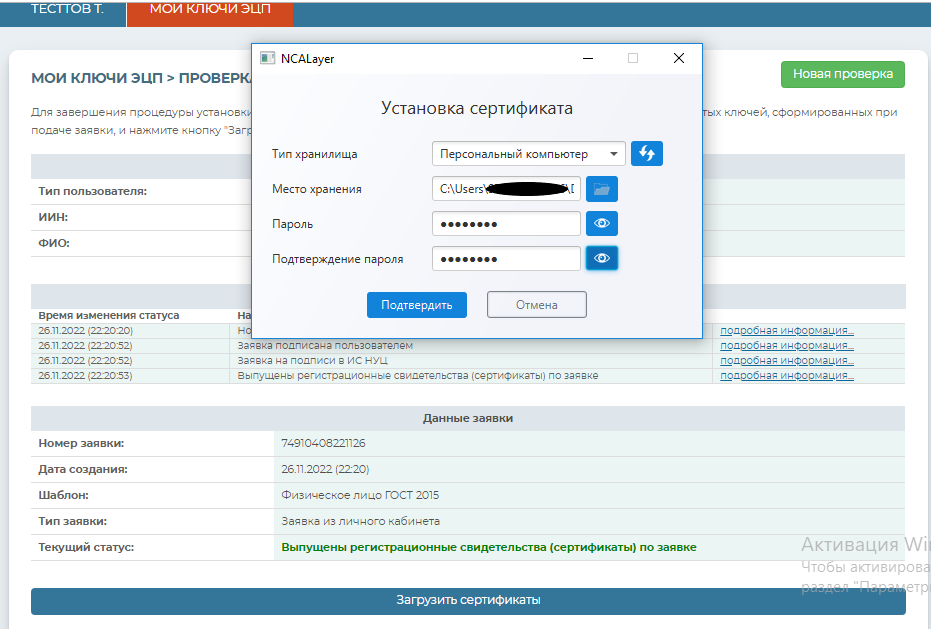Open the folder browse icon for storage location
This screenshot has width=931, height=629.
601,189
